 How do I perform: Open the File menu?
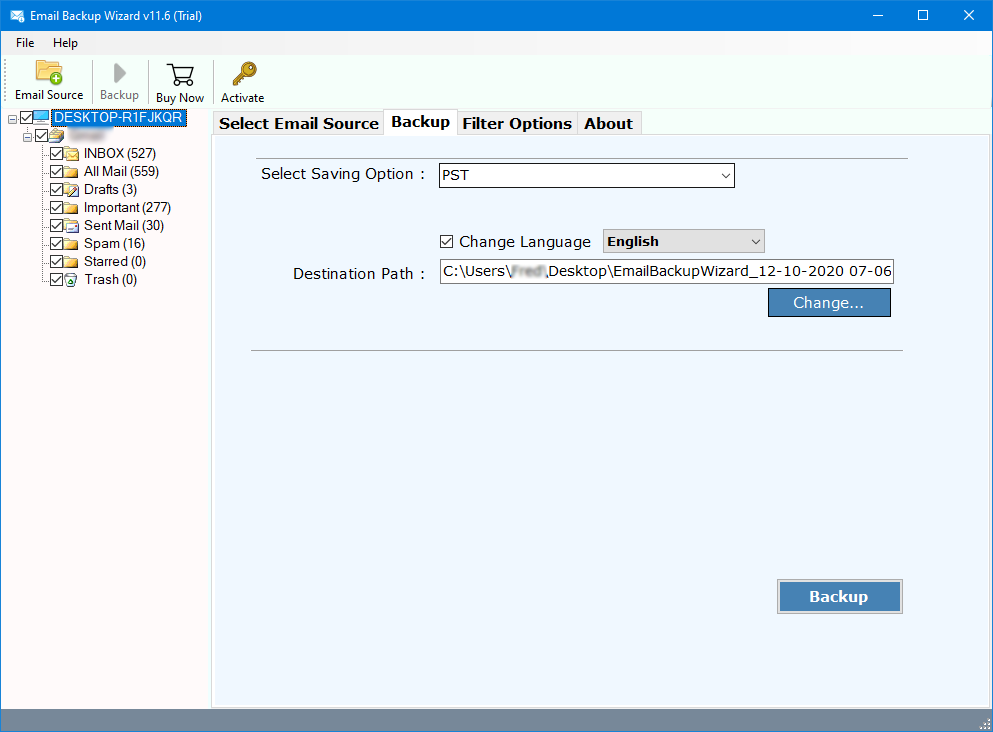click(25, 42)
